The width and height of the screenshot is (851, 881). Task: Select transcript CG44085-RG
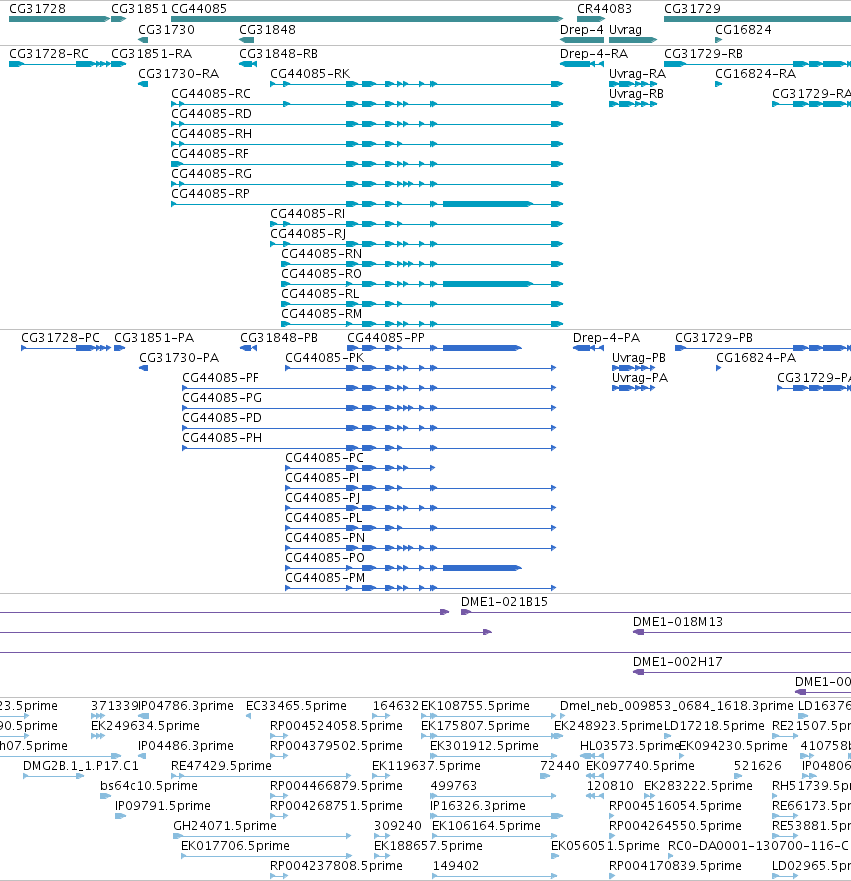(x=367, y=184)
